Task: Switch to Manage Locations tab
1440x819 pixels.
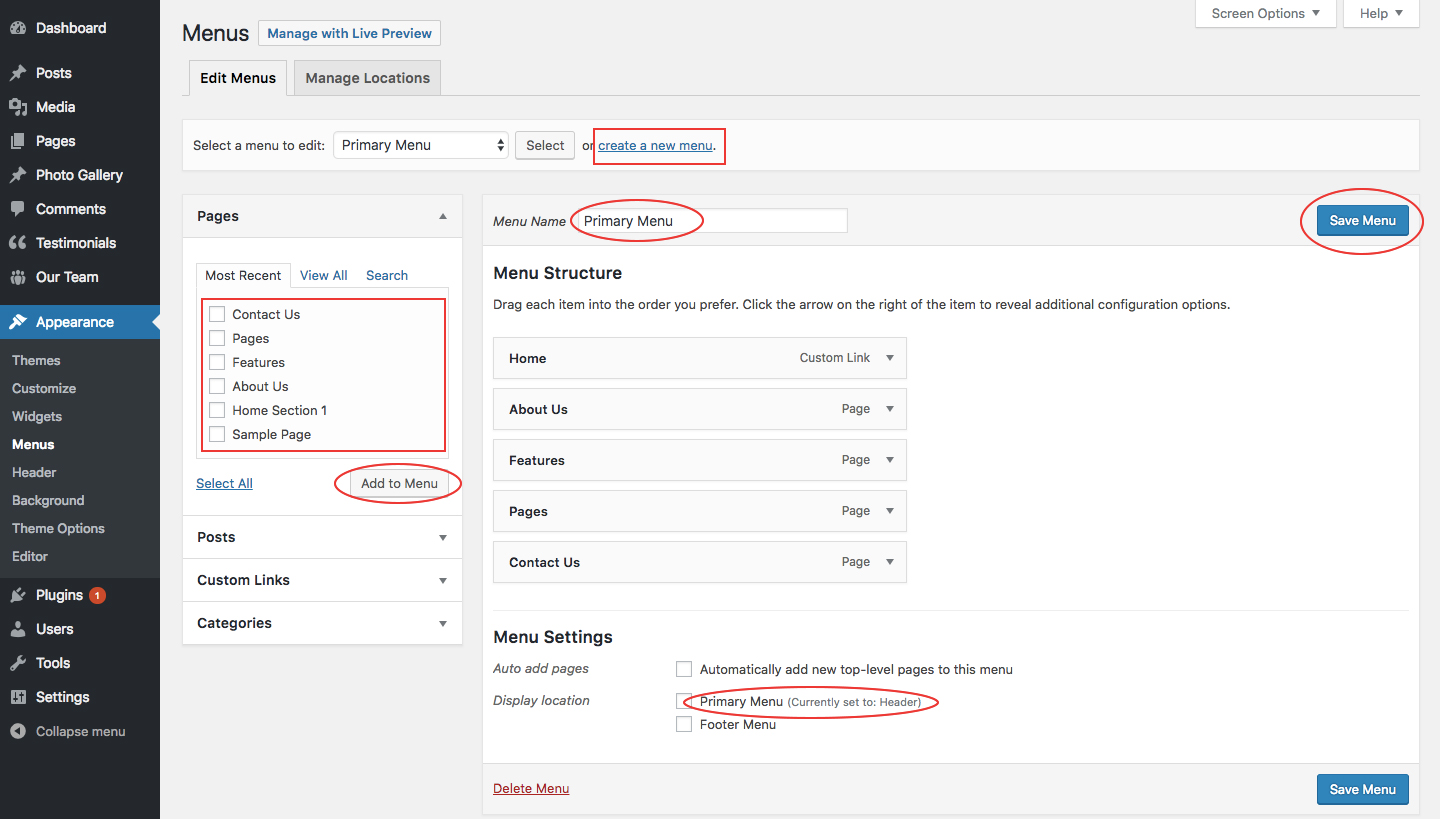Action: click(x=368, y=78)
